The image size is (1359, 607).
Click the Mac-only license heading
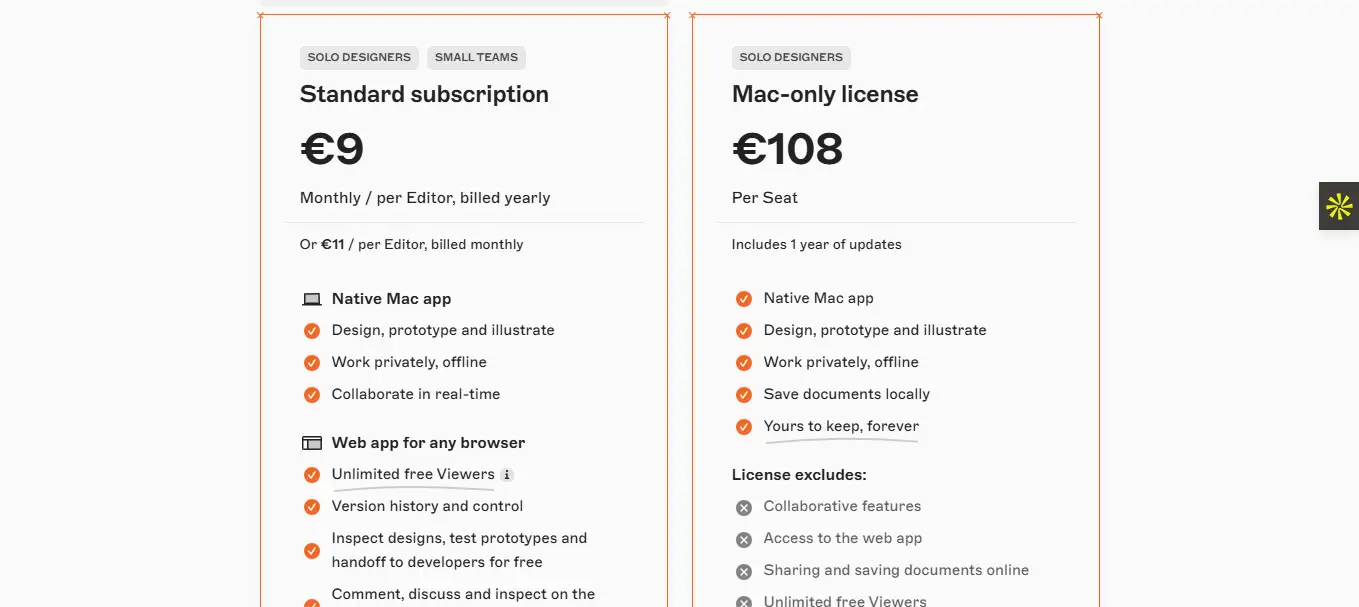(x=825, y=94)
